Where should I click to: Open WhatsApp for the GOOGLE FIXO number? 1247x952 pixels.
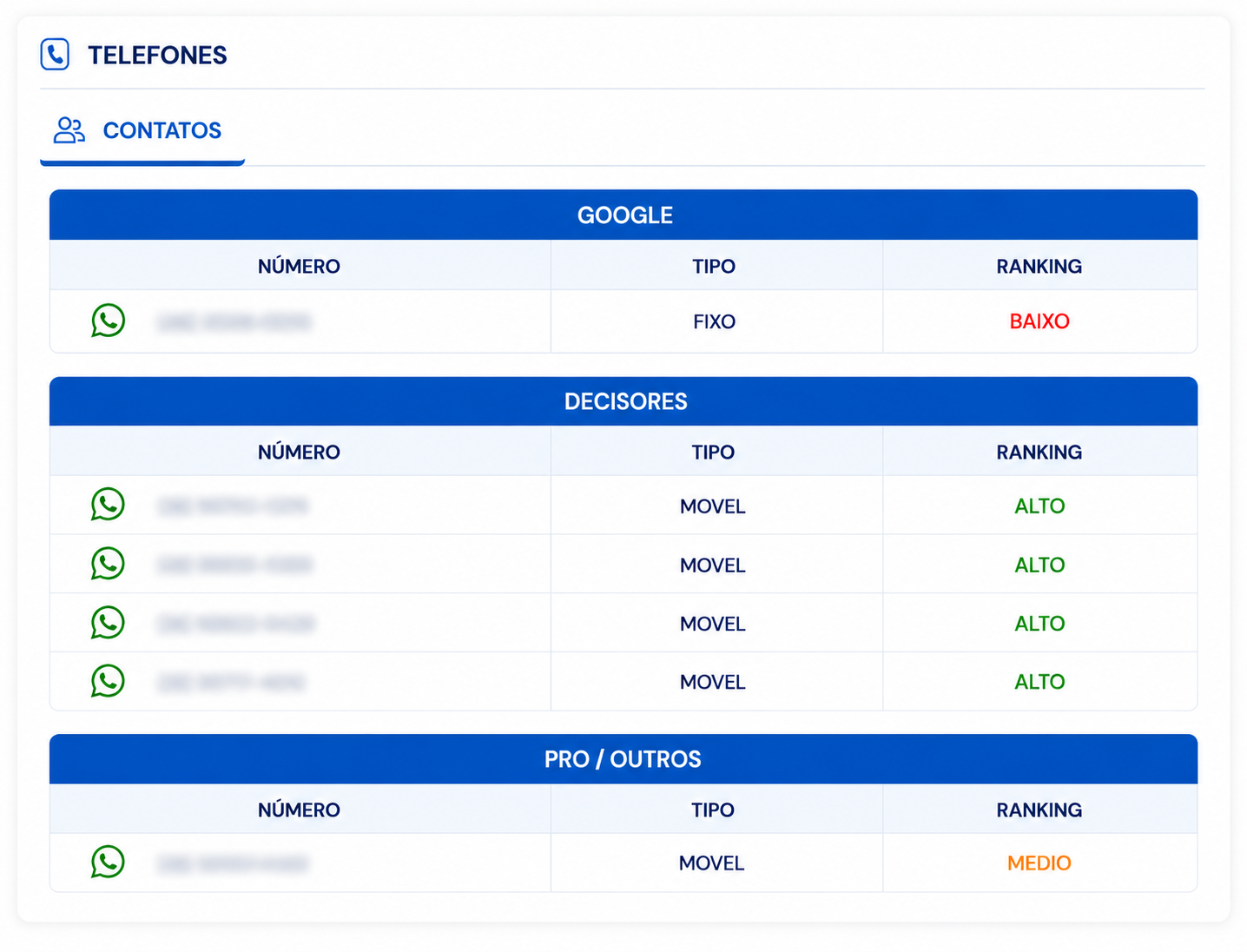click(109, 321)
